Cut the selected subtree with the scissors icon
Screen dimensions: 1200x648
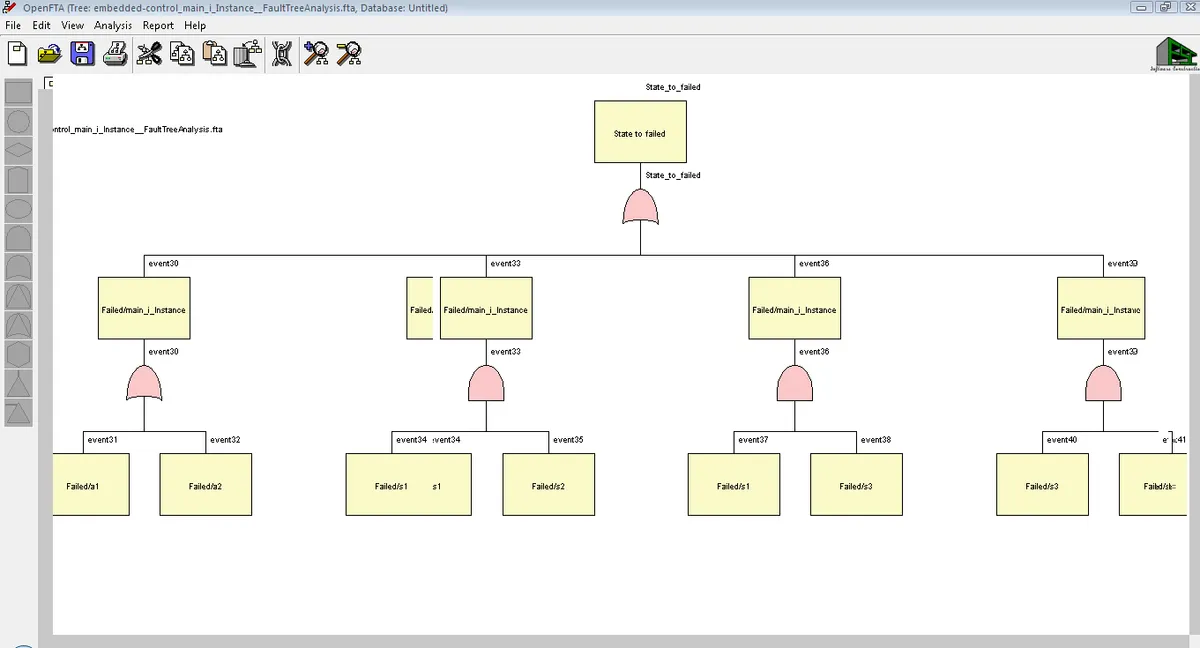click(150, 55)
